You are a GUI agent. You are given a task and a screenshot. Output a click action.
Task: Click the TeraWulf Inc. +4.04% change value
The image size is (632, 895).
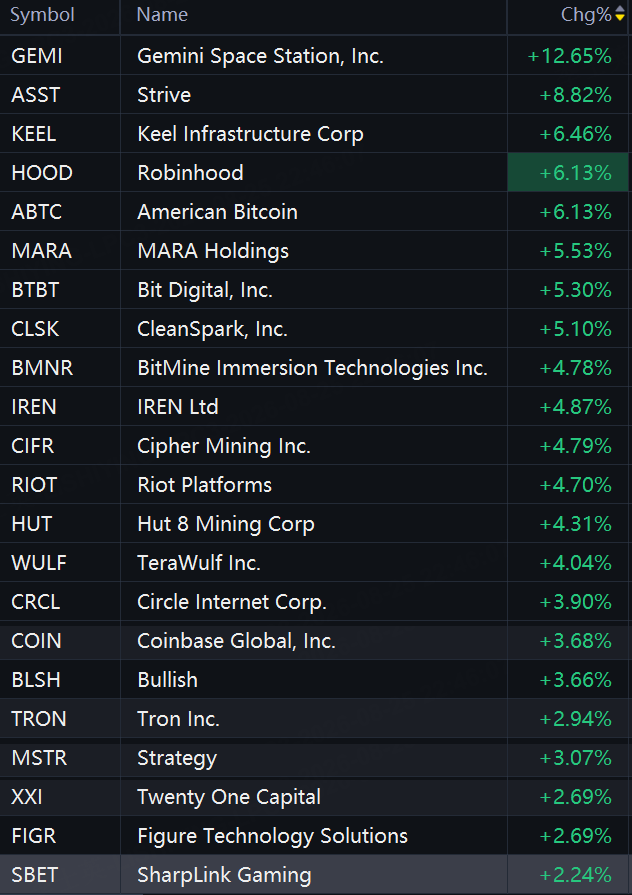[x=575, y=563]
